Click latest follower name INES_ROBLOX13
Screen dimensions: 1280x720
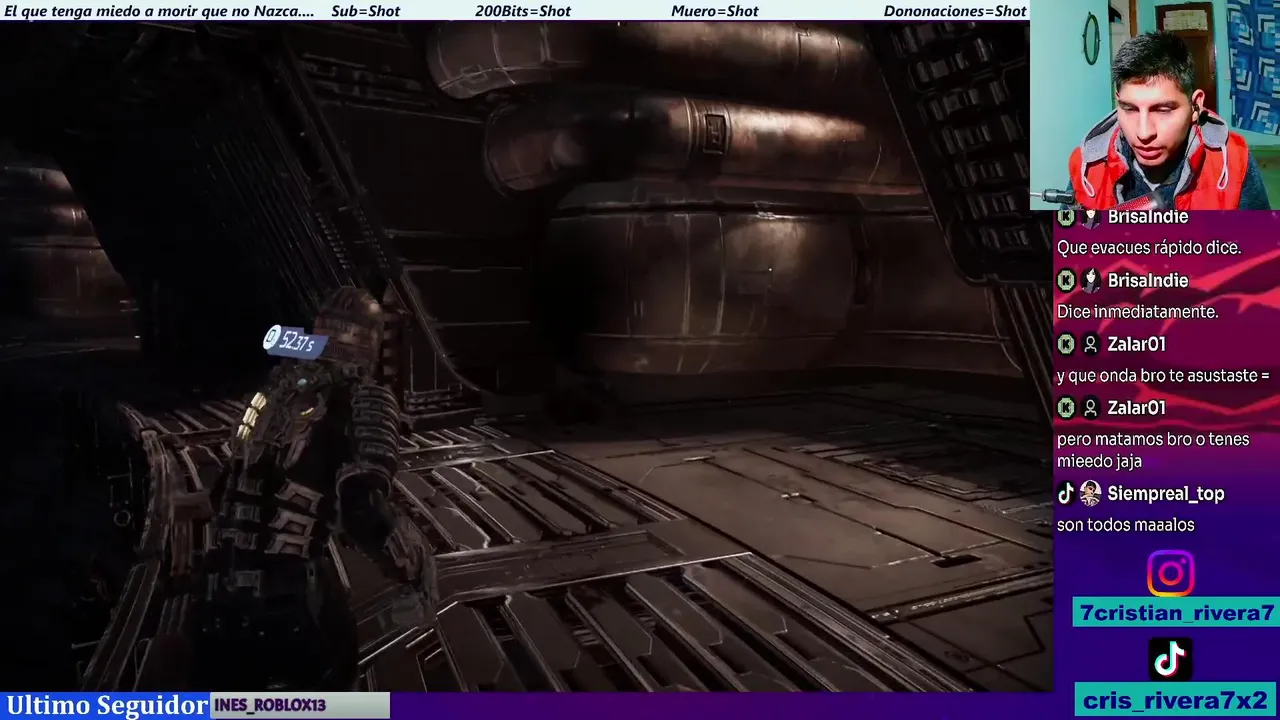click(270, 705)
